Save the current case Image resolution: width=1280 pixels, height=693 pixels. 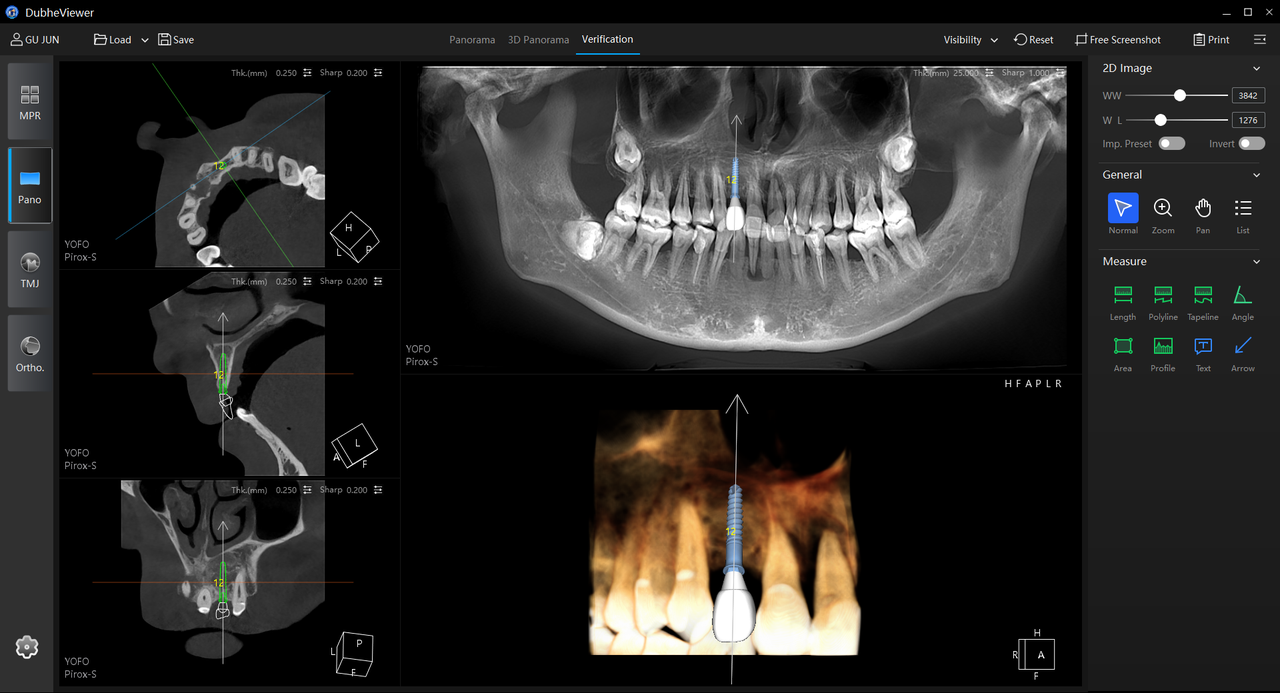(176, 40)
